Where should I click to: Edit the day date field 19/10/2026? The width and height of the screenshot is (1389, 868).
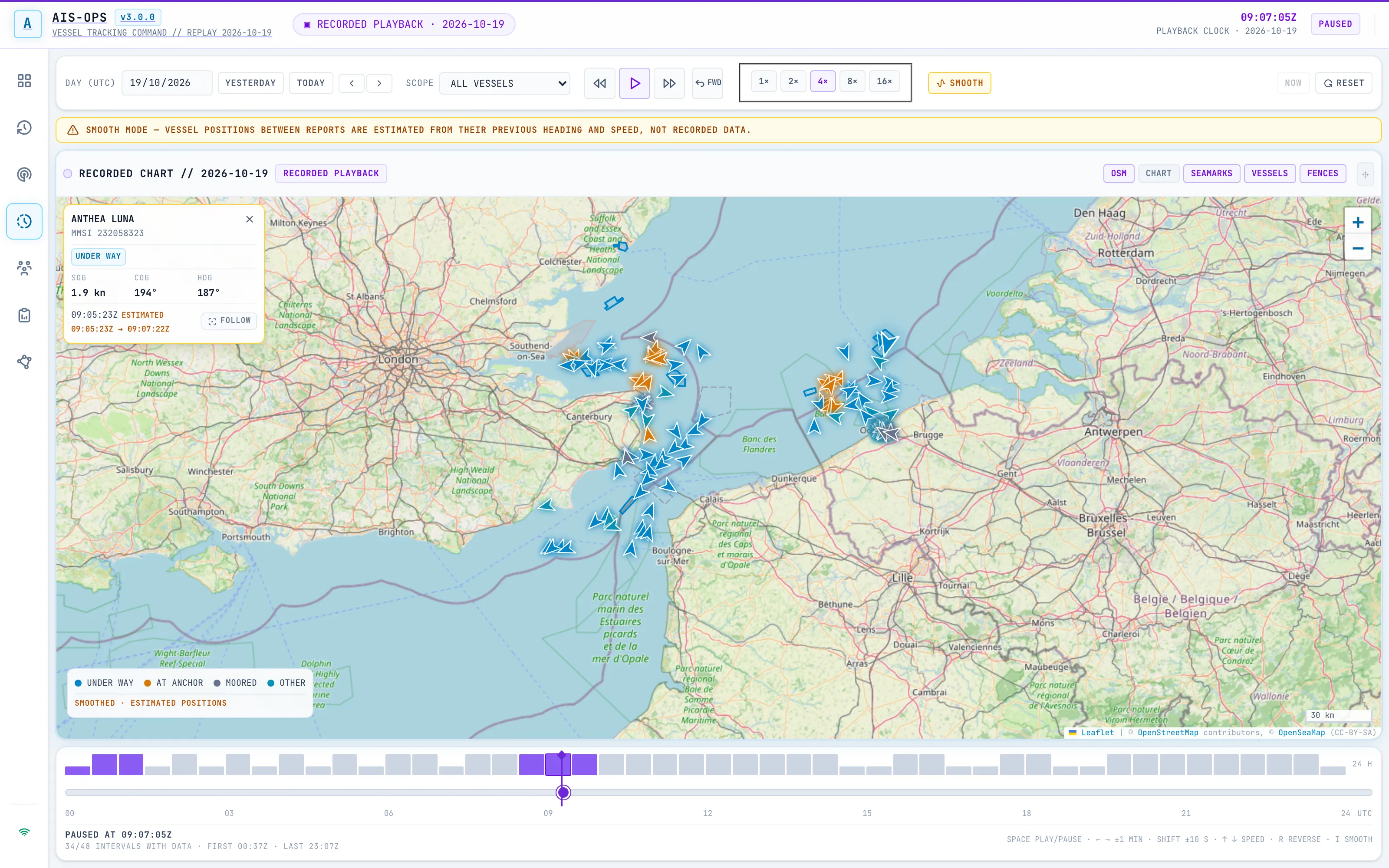coord(167,83)
